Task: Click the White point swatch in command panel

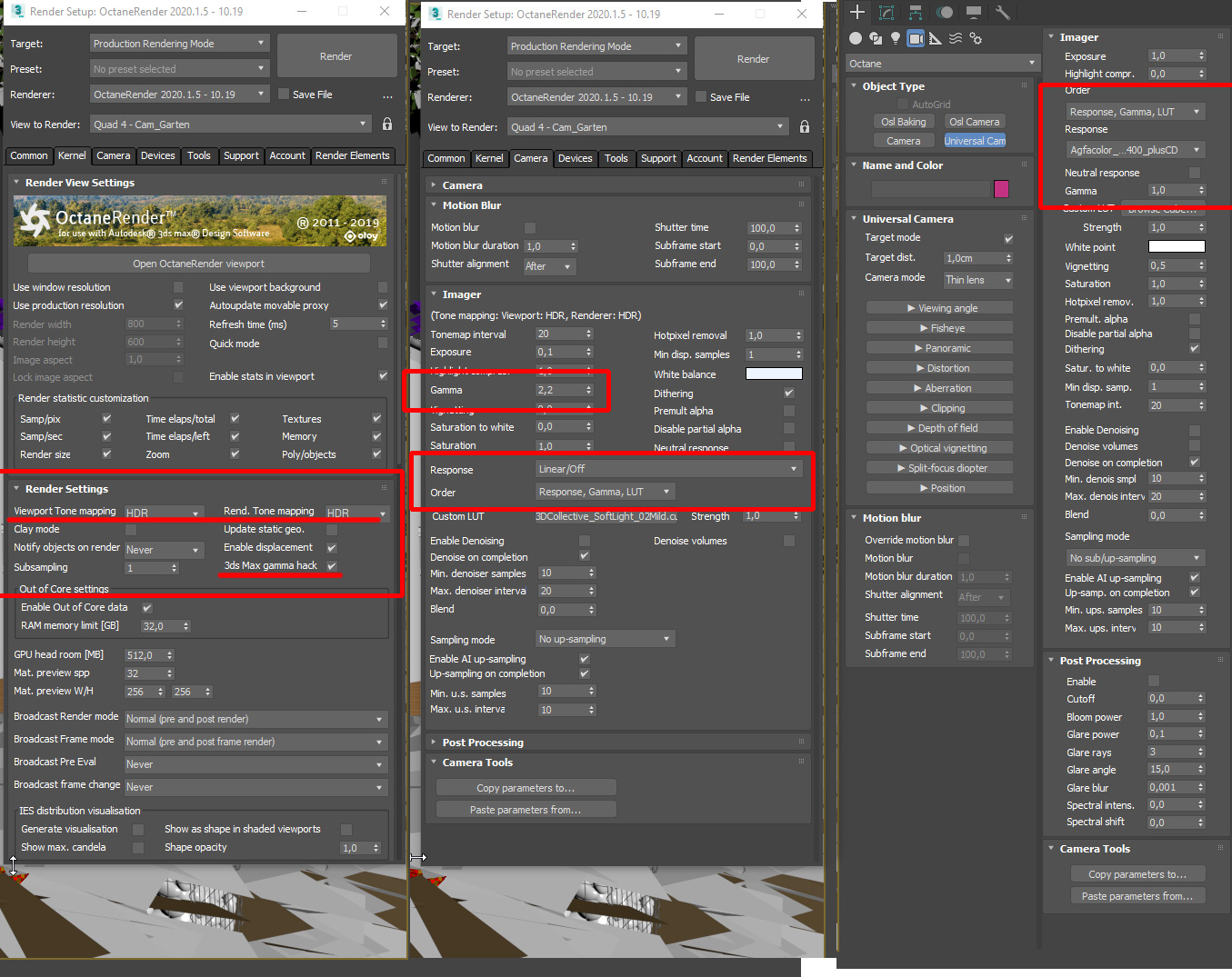Action: point(1177,246)
